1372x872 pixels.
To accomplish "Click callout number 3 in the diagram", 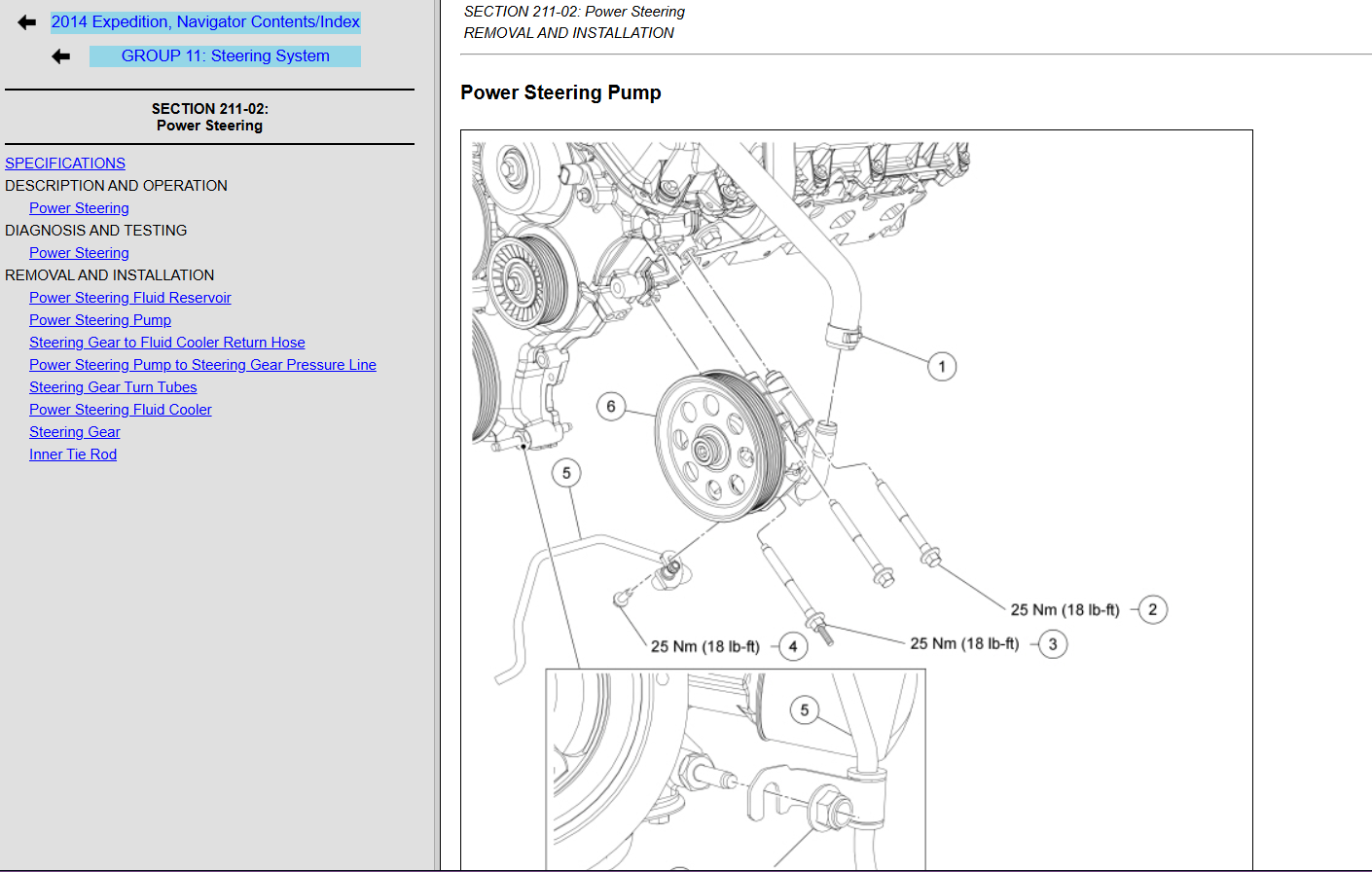I will point(1053,644).
